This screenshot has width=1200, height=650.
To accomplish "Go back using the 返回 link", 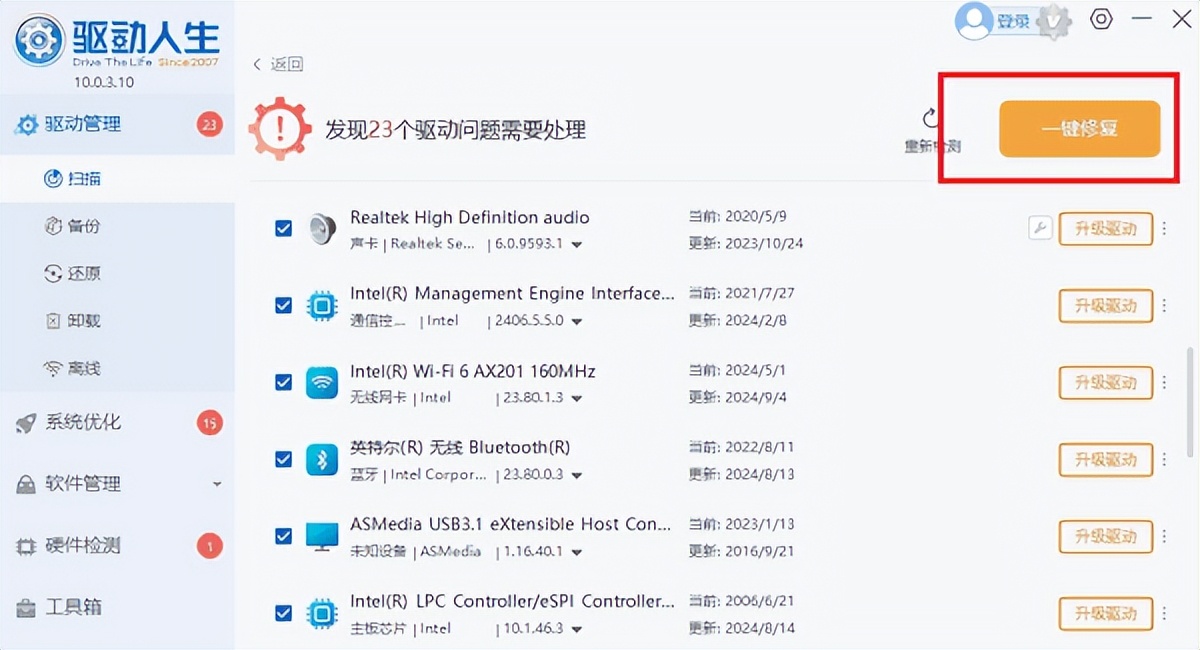I will pyautogui.click(x=278, y=64).
